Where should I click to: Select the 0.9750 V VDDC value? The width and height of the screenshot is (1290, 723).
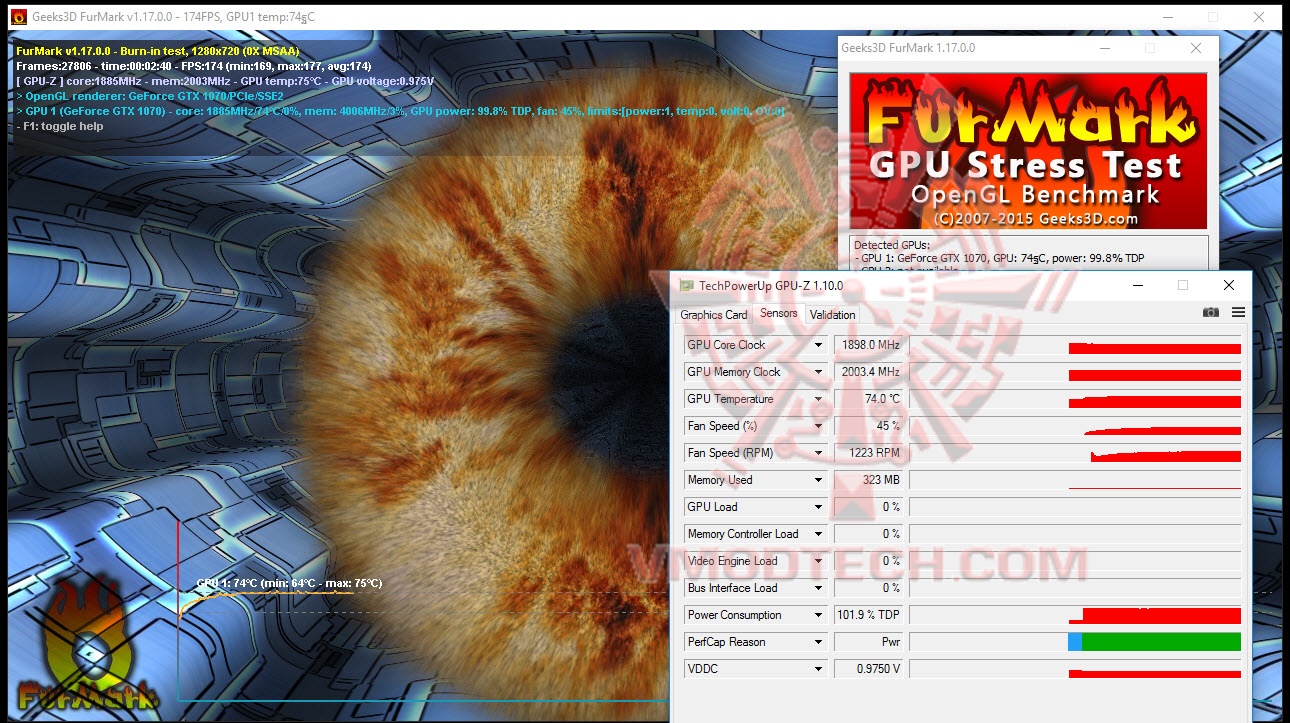pos(869,669)
